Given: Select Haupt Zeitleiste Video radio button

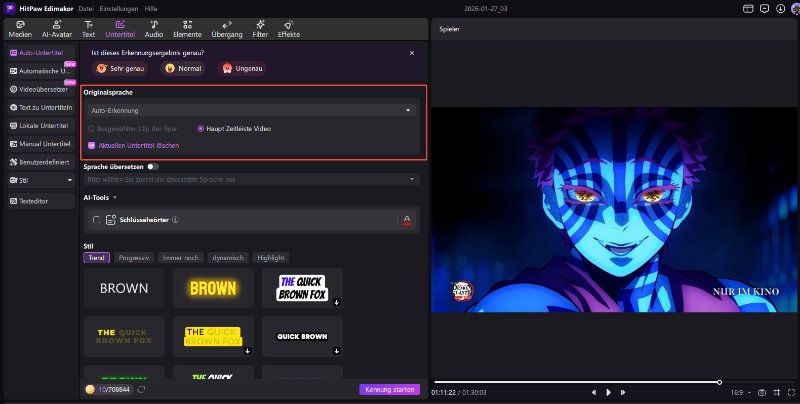Looking at the screenshot, I should point(200,128).
